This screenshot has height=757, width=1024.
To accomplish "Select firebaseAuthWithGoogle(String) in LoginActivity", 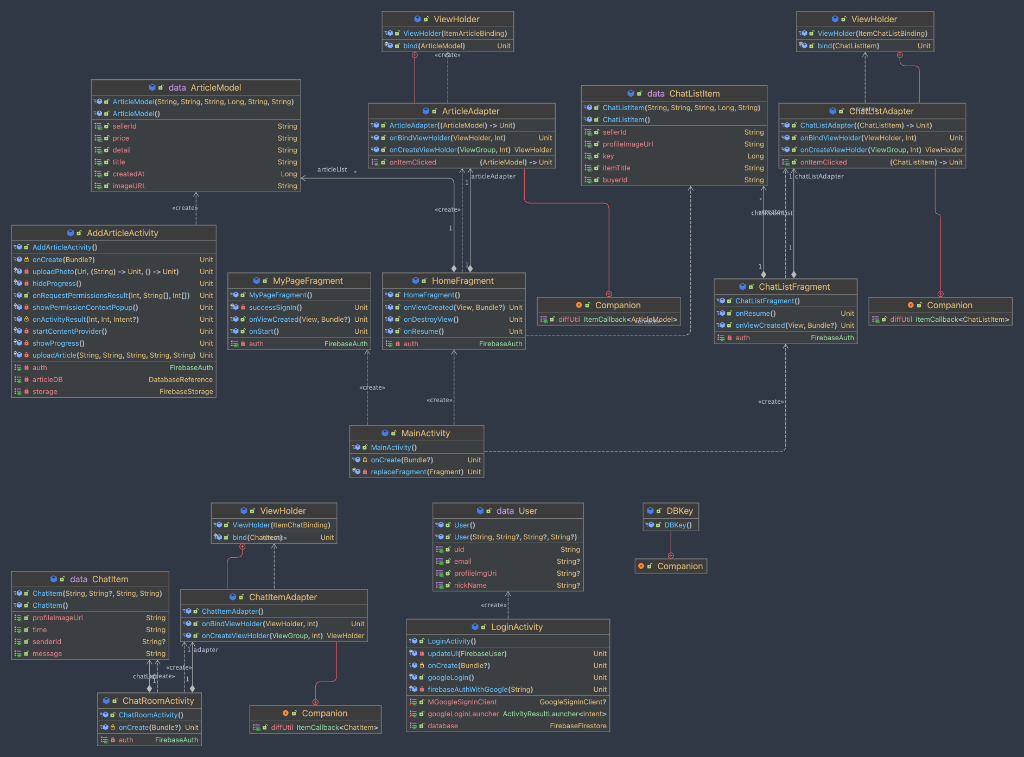I will (507, 690).
